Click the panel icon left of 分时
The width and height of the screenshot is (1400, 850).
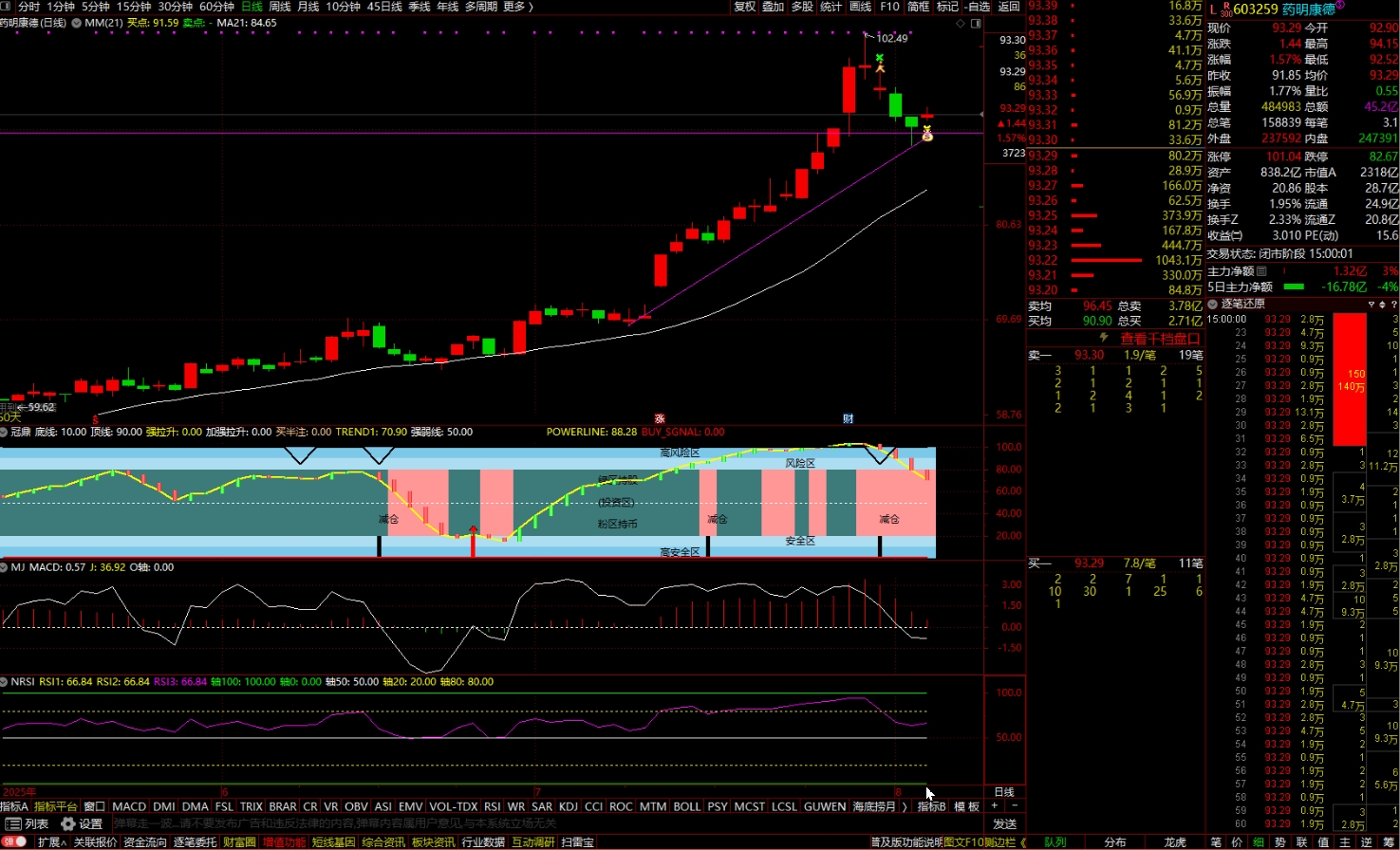6,7
